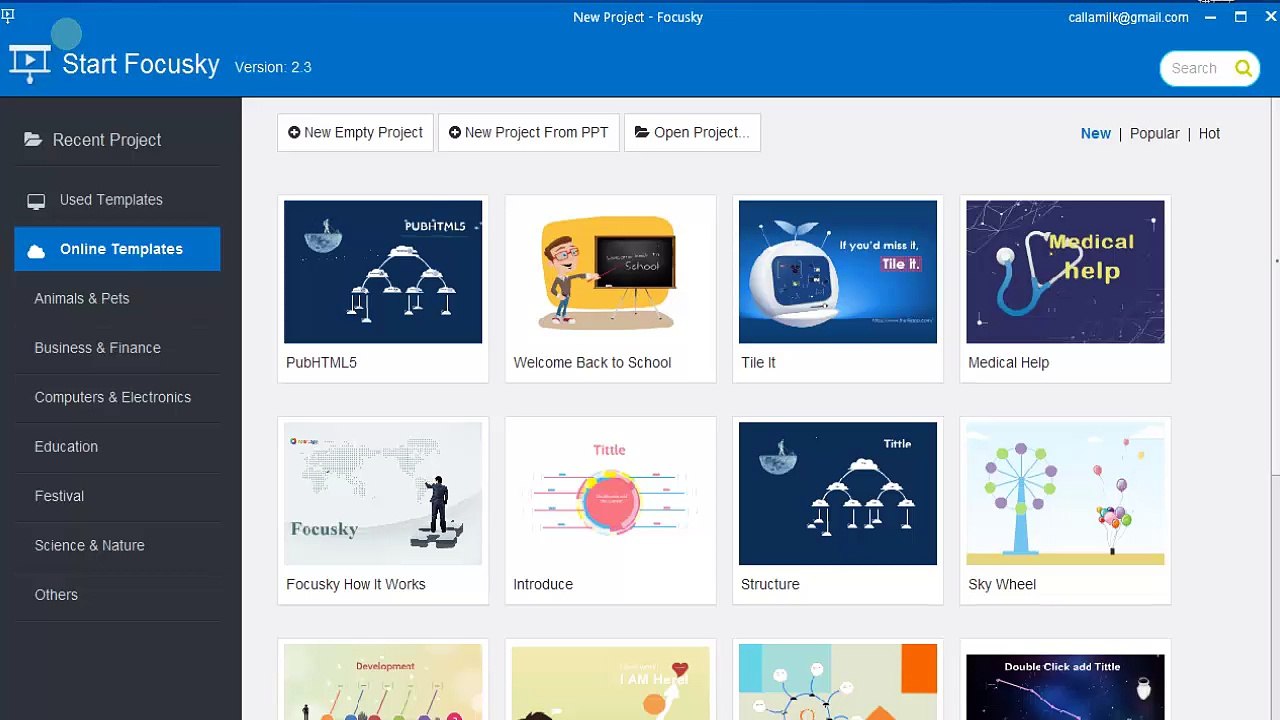Screen dimensions: 1280x720
Task: Click the Used Templates monitor icon
Action: click(36, 201)
